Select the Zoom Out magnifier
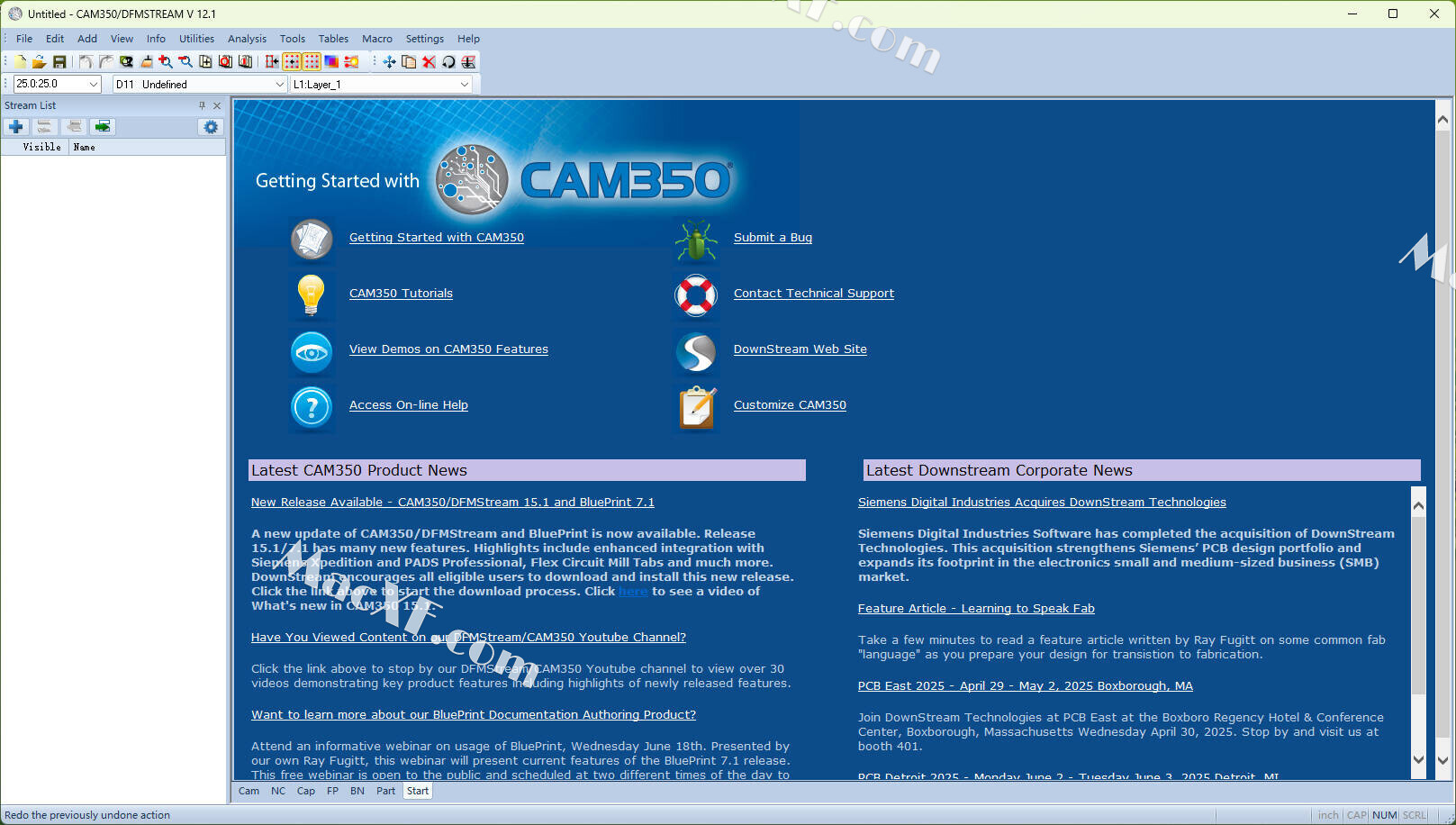The height and width of the screenshot is (825, 1456). click(x=185, y=61)
